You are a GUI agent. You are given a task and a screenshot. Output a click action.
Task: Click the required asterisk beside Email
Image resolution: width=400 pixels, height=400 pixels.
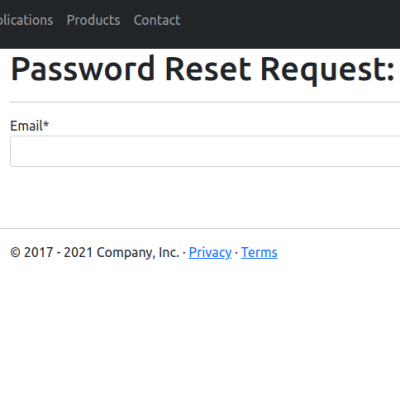(46, 124)
